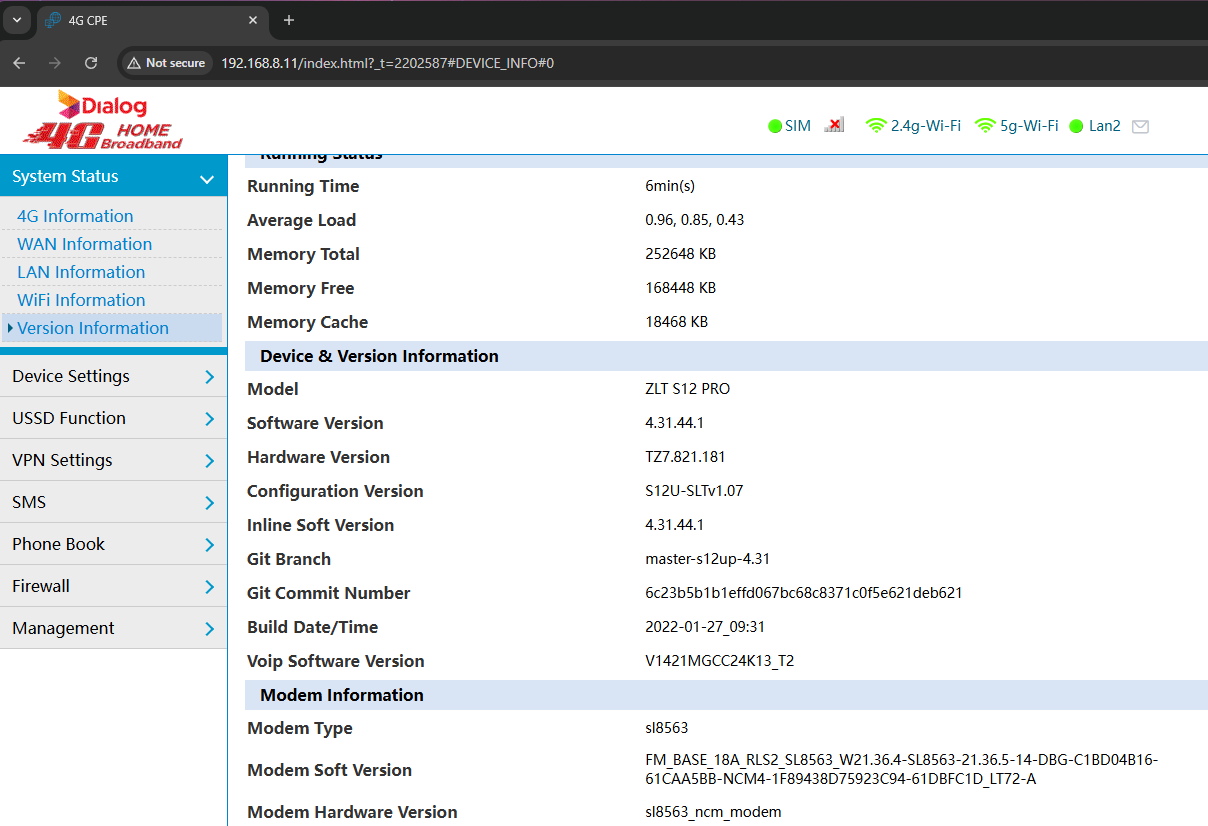Click the Running Time label

coord(303,186)
